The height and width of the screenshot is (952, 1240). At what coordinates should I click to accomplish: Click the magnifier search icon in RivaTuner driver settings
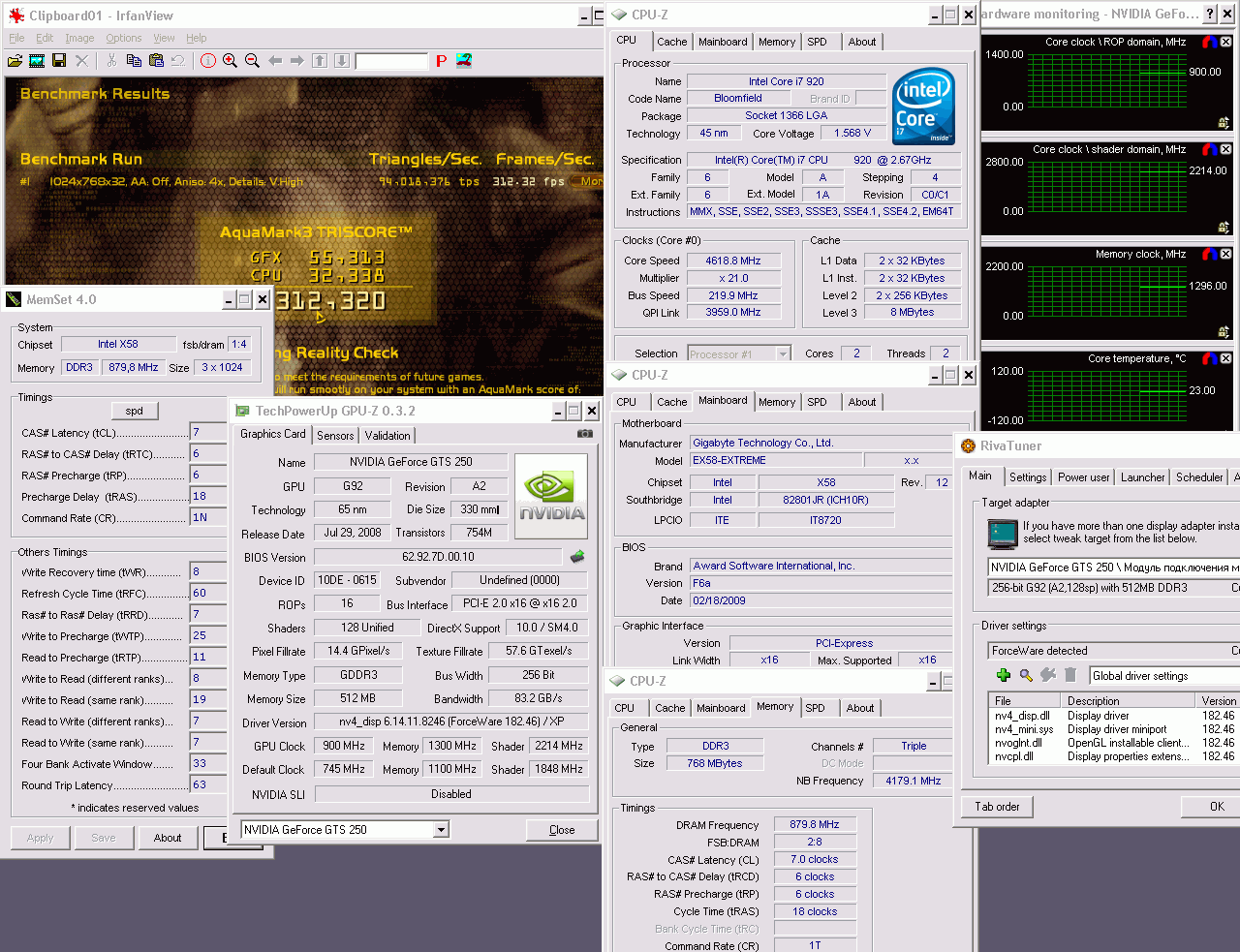[1025, 675]
